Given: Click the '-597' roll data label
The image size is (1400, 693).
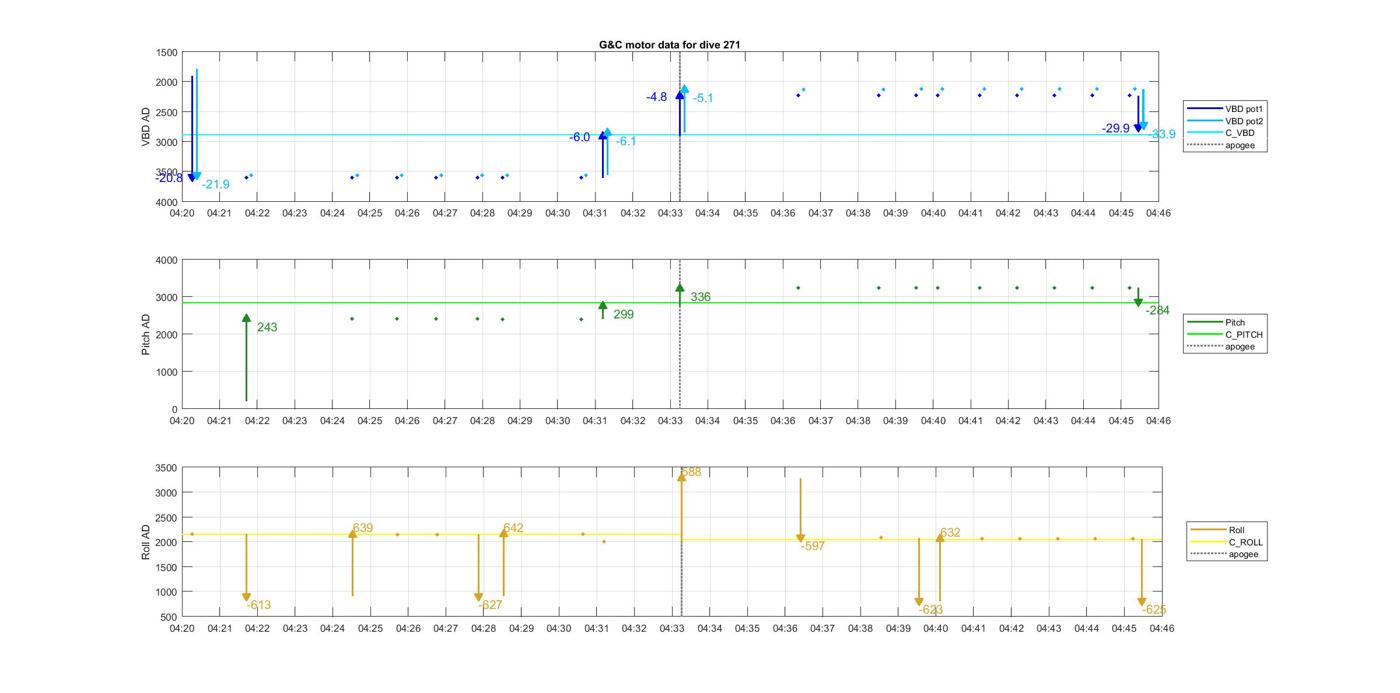Looking at the screenshot, I should click(x=813, y=546).
